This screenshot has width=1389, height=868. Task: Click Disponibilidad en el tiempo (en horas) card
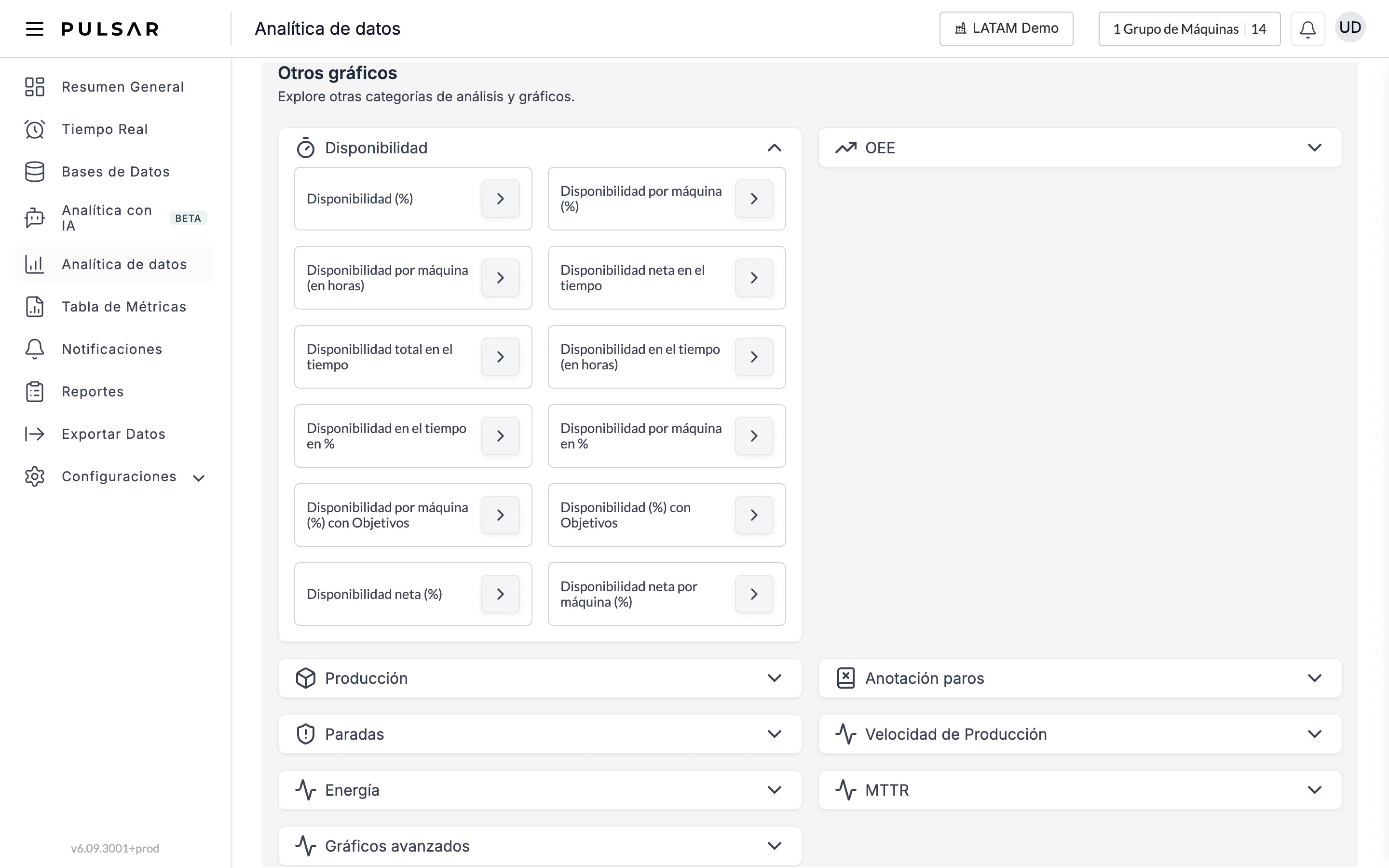(667, 357)
